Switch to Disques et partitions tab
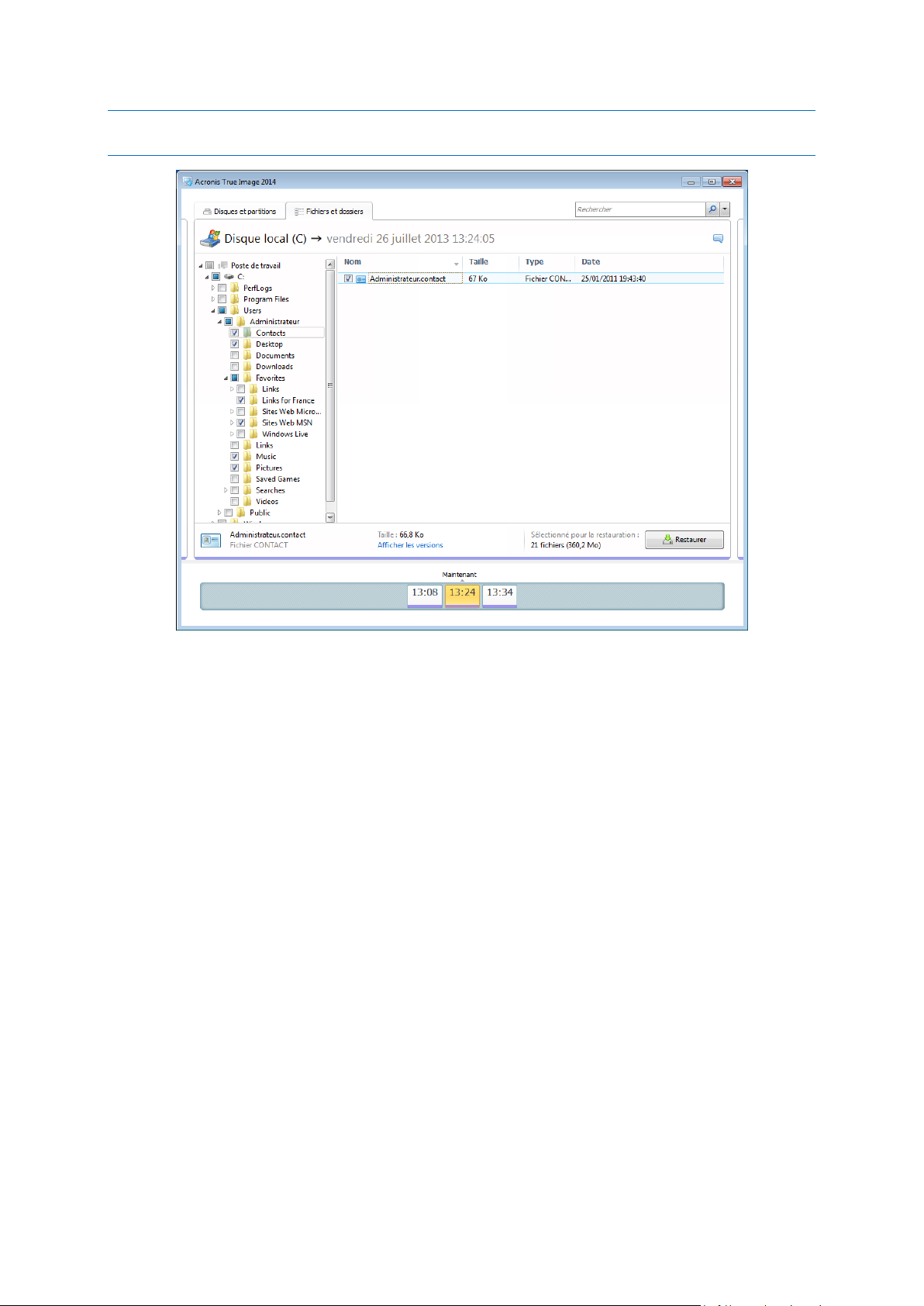 point(240,211)
